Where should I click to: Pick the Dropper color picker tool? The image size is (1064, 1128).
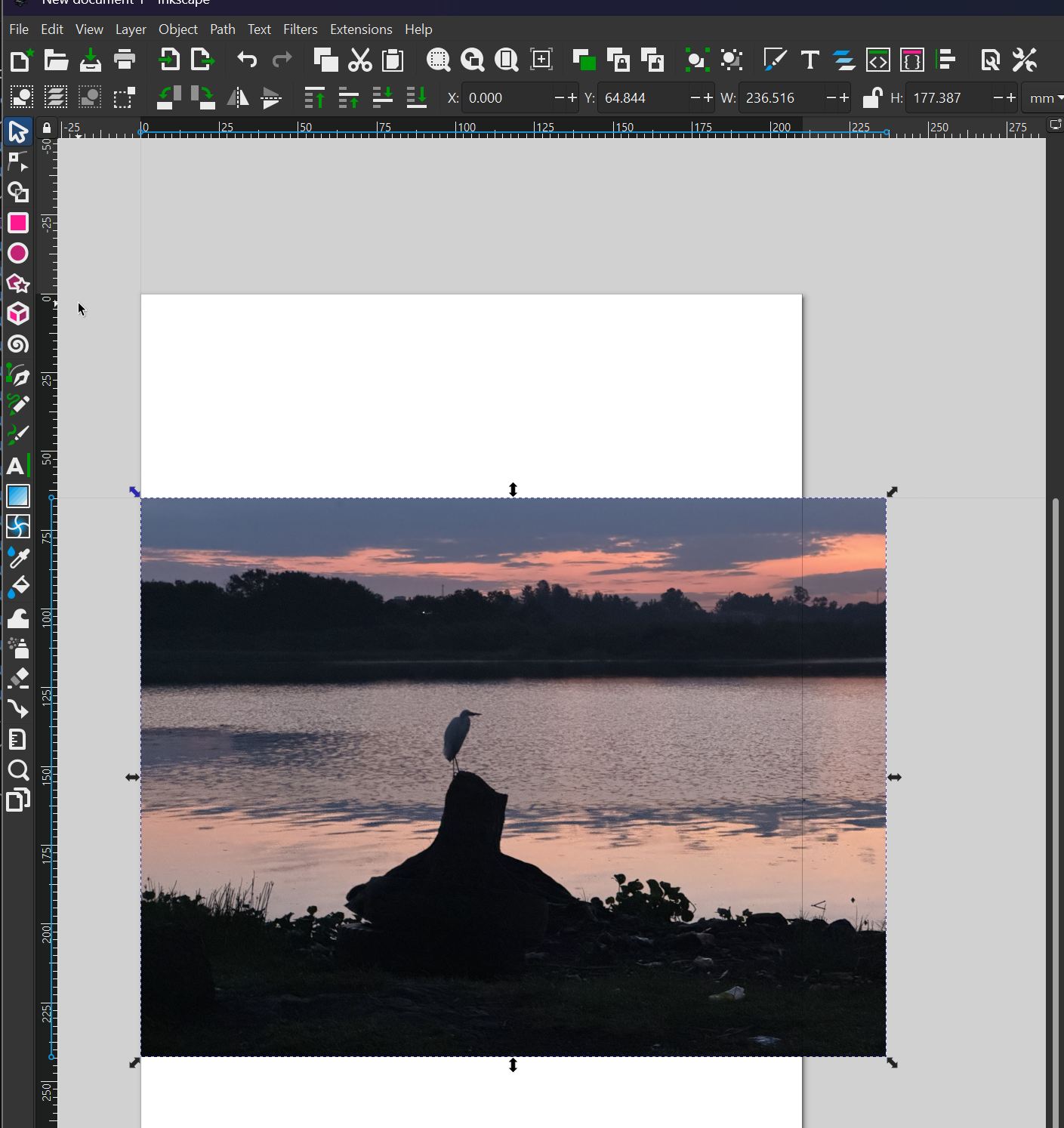pyautogui.click(x=18, y=557)
